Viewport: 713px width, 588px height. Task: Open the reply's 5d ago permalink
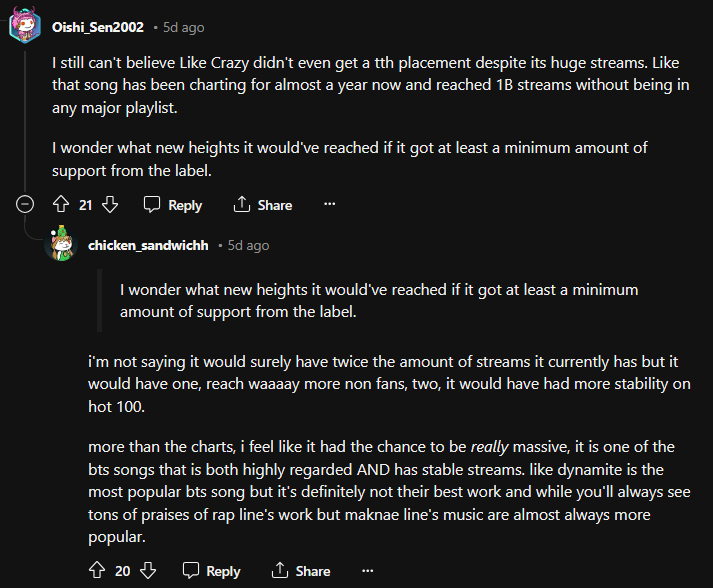[x=248, y=245]
